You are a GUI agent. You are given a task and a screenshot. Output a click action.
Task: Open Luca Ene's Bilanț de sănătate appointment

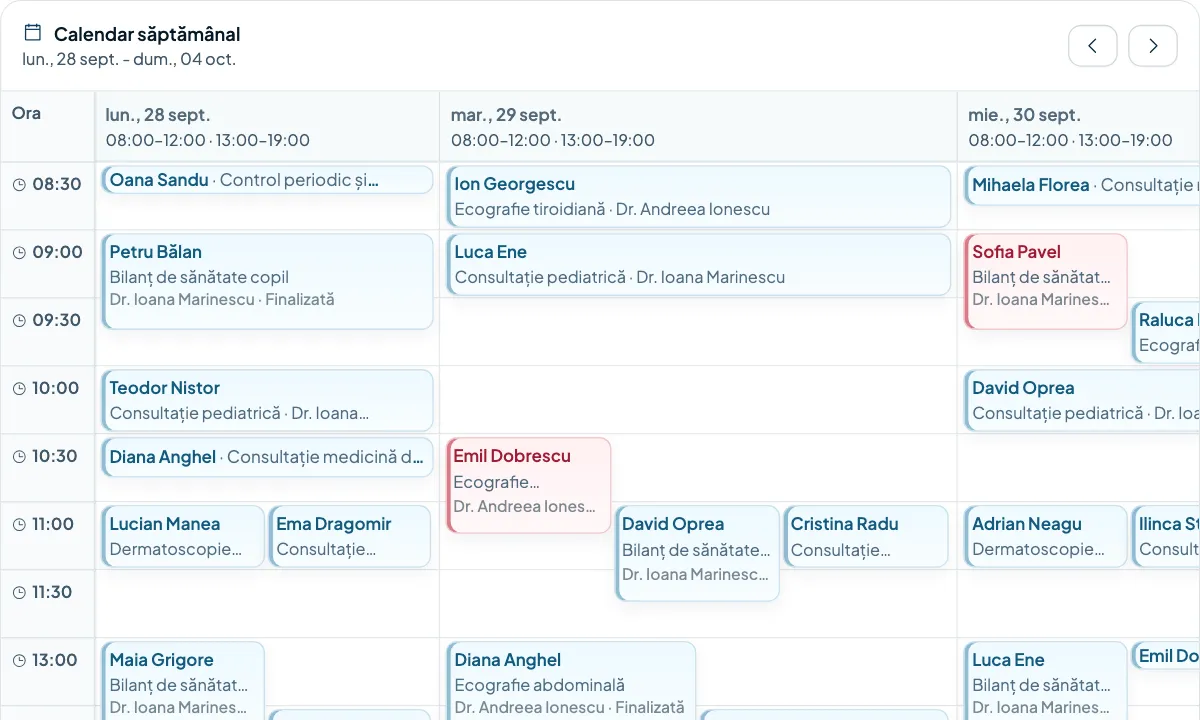tap(1046, 681)
